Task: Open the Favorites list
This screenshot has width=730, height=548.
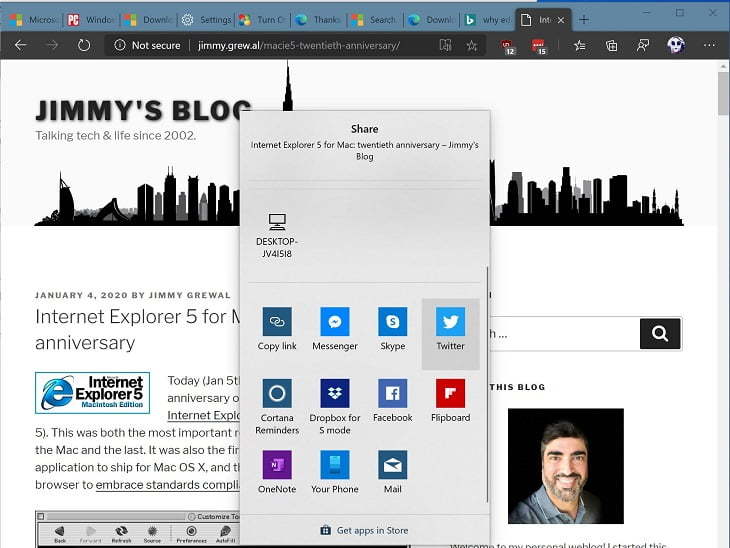Action: [x=580, y=45]
